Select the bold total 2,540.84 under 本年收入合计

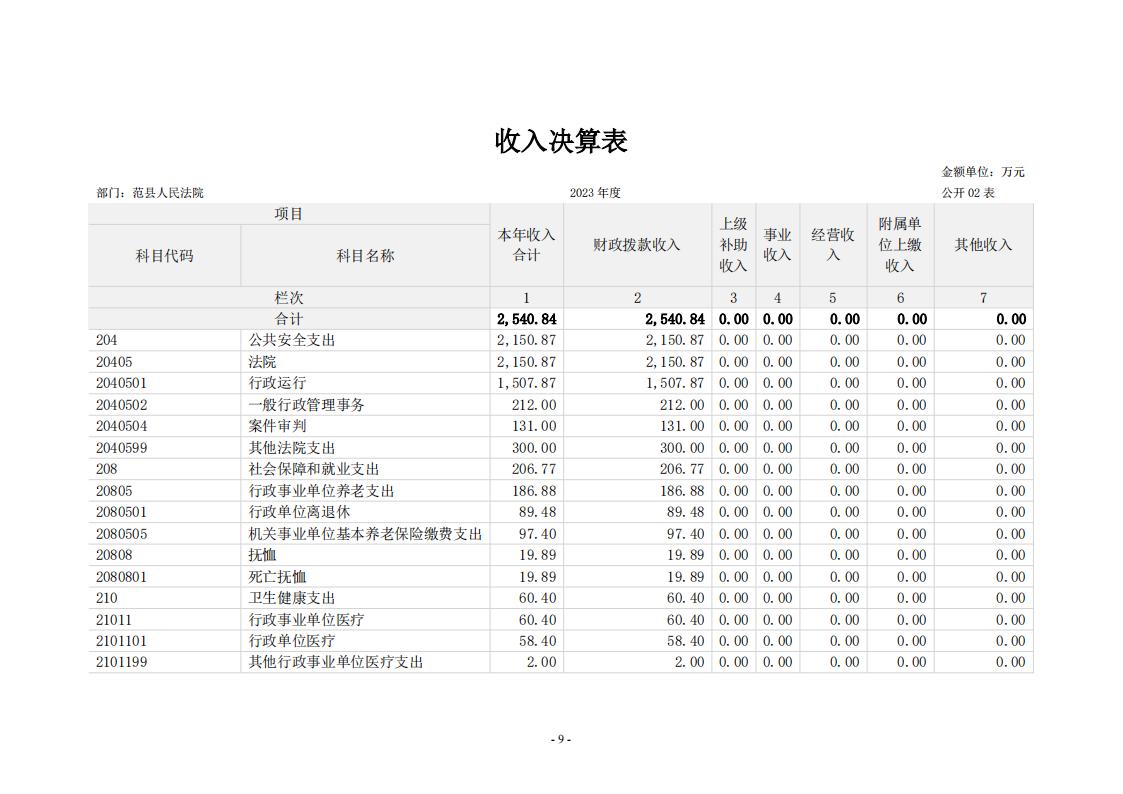tap(526, 319)
